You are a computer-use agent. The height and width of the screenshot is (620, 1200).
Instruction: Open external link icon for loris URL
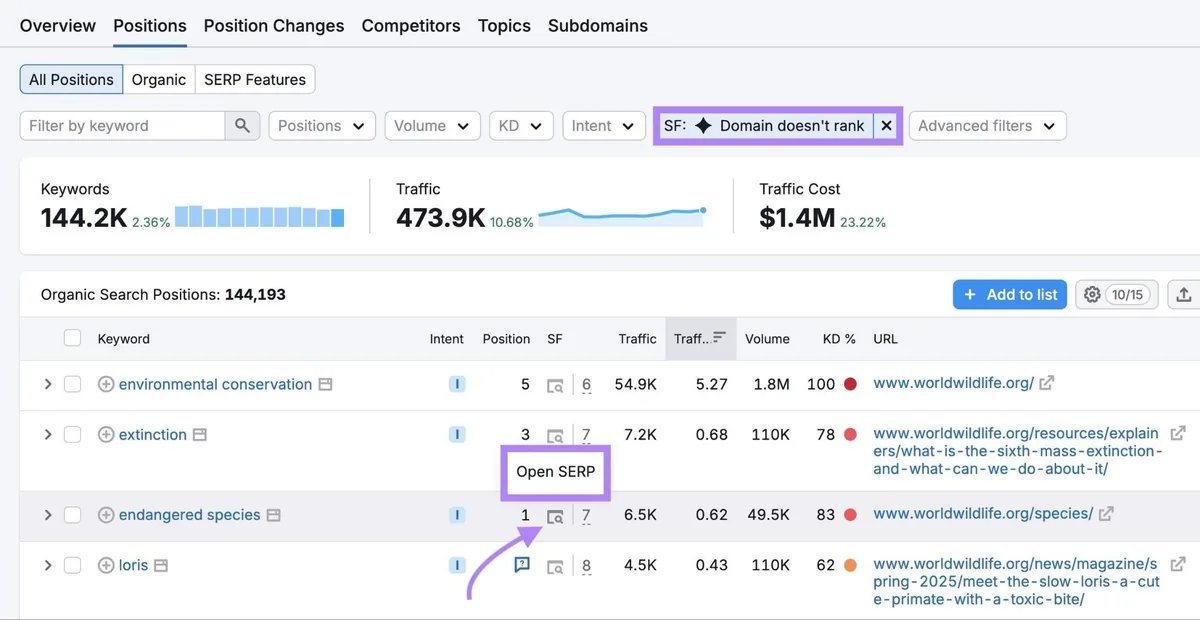coord(1178,564)
